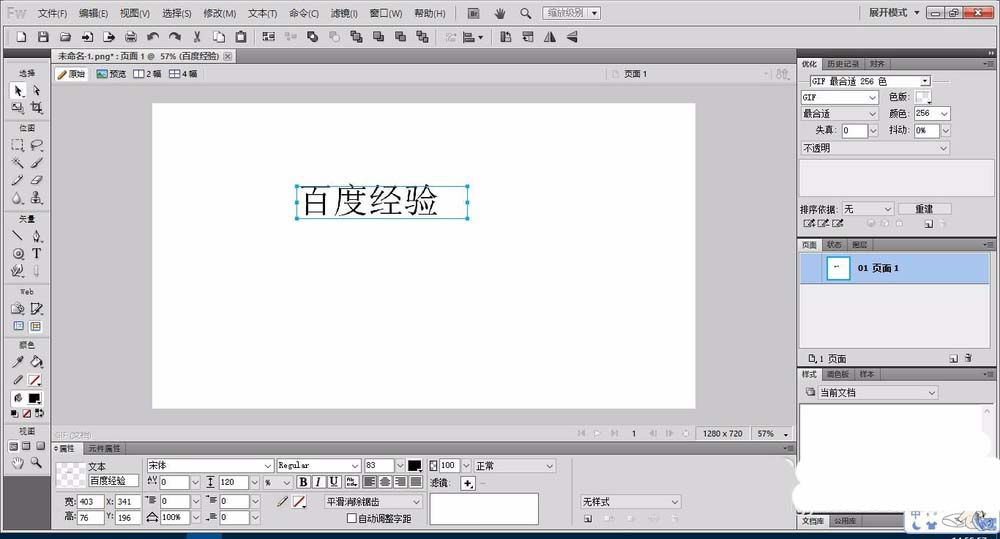The image size is (1000, 539).
Task: Switch to 预览 preview view
Action: coord(111,74)
